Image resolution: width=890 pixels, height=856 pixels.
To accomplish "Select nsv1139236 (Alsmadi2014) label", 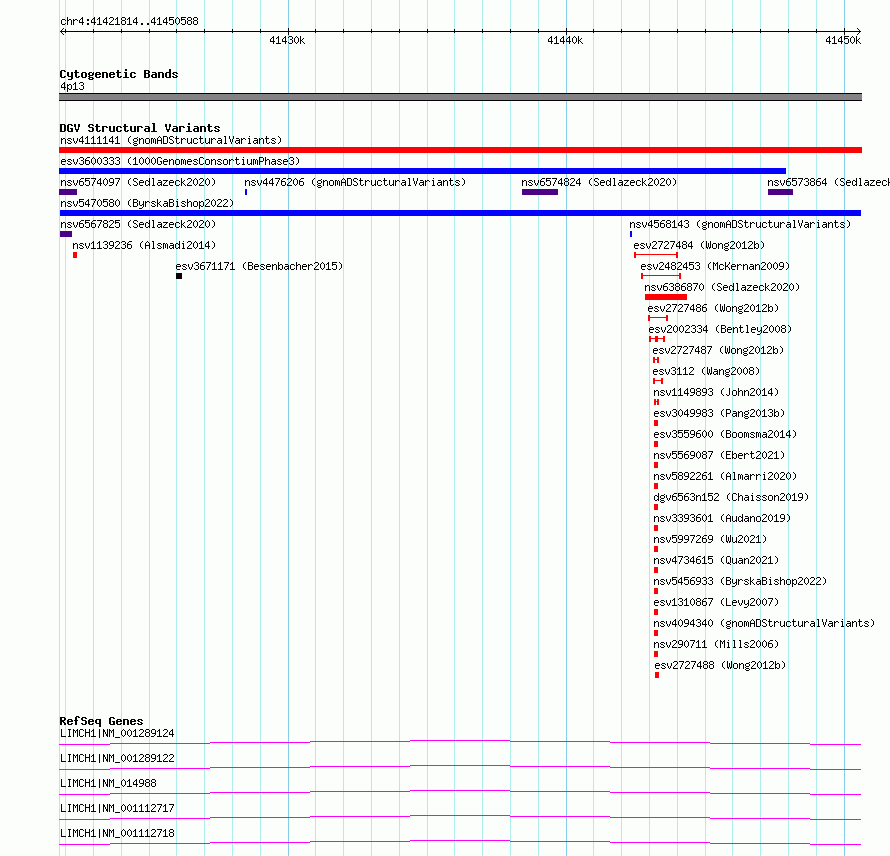I will click(x=144, y=245).
